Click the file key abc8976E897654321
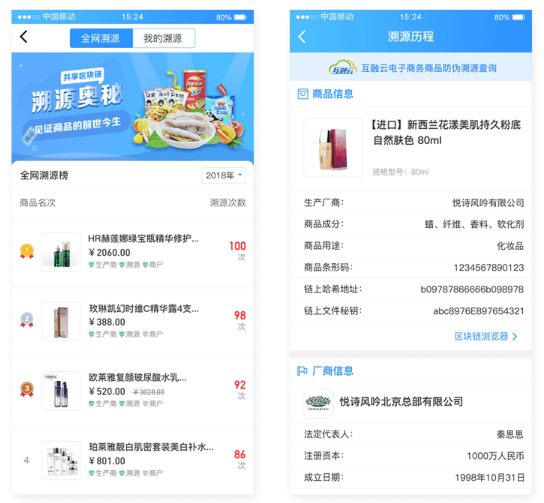 tap(479, 311)
